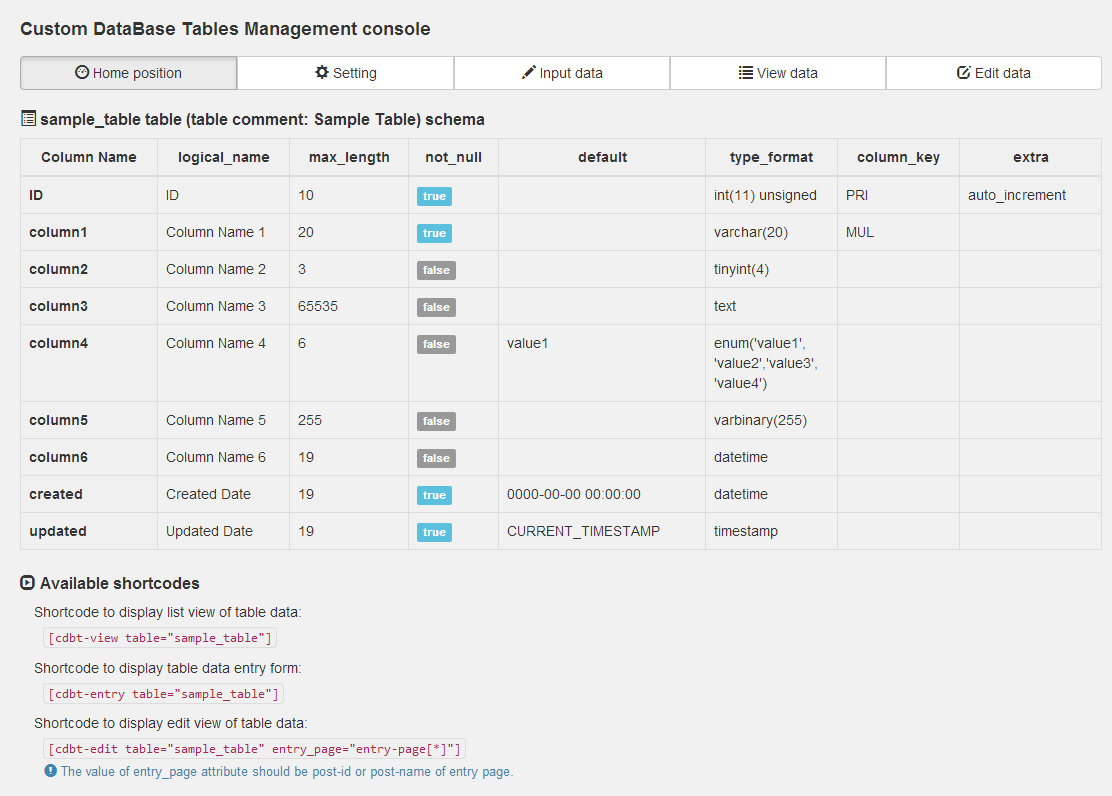Click the false badge in column2 row

coord(436,270)
